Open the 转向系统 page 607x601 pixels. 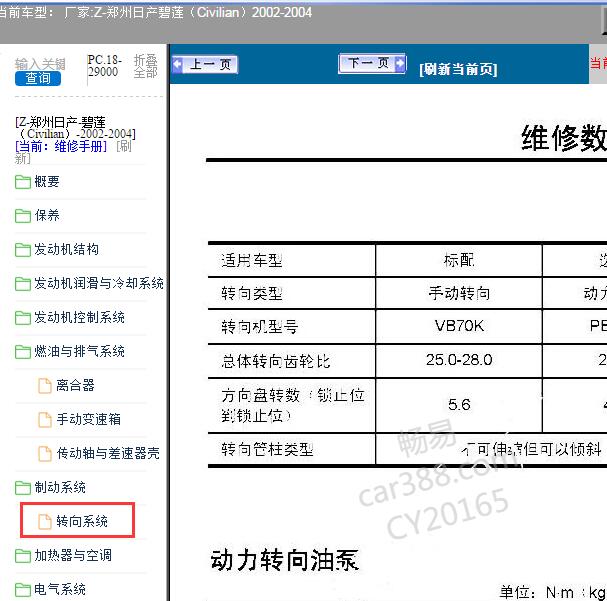82,521
